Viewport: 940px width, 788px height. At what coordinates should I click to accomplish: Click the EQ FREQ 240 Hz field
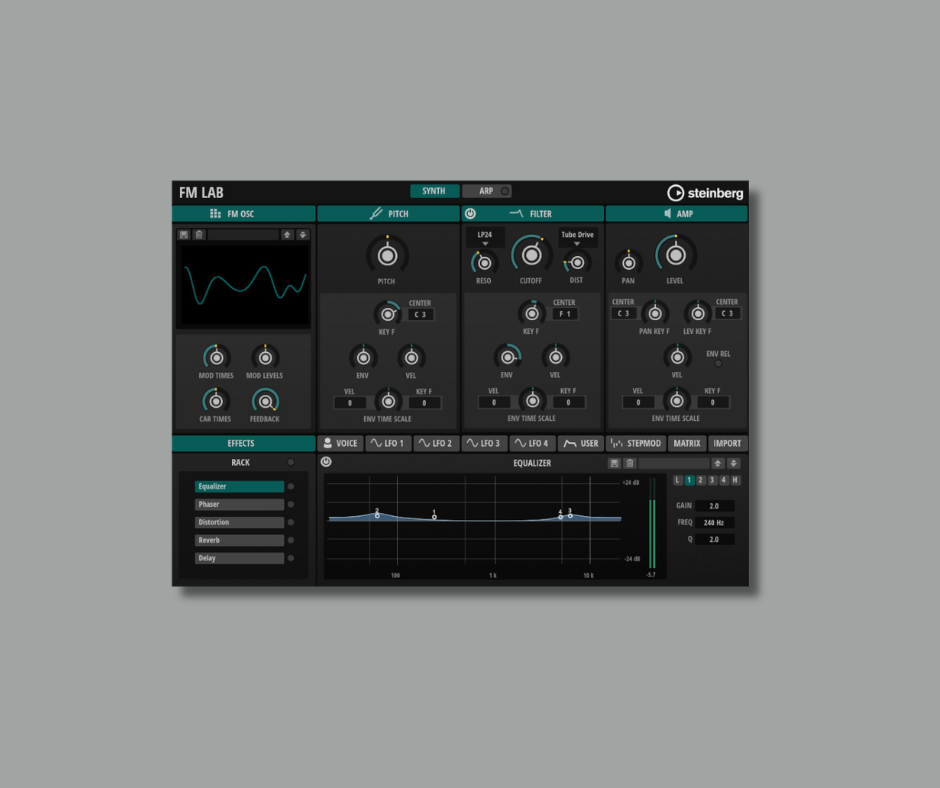715,523
